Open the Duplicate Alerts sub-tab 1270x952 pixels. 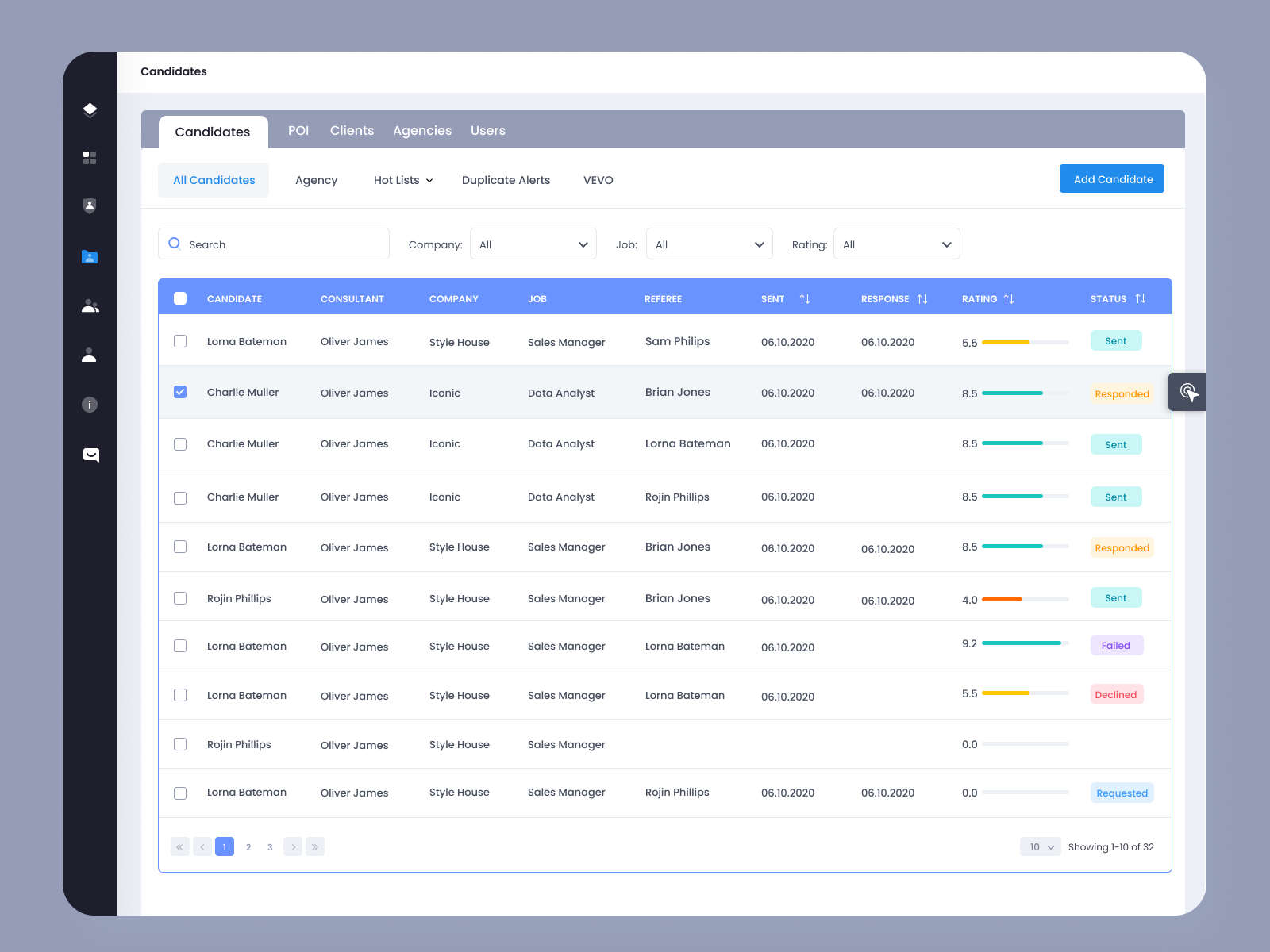coord(506,180)
